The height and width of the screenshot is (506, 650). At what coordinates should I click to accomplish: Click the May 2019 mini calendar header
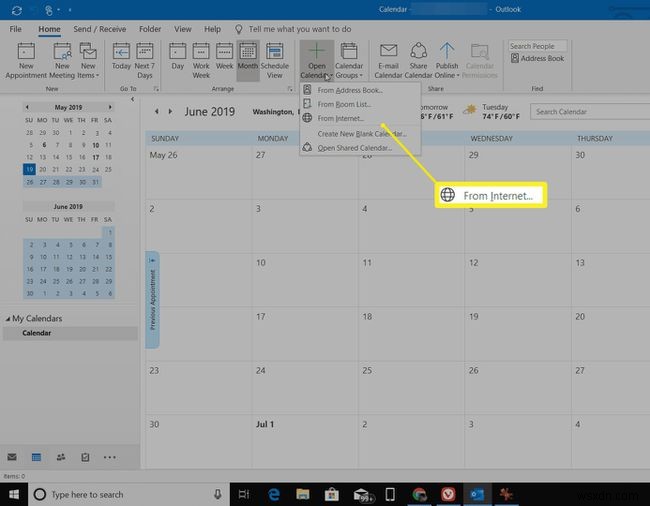tap(68, 107)
